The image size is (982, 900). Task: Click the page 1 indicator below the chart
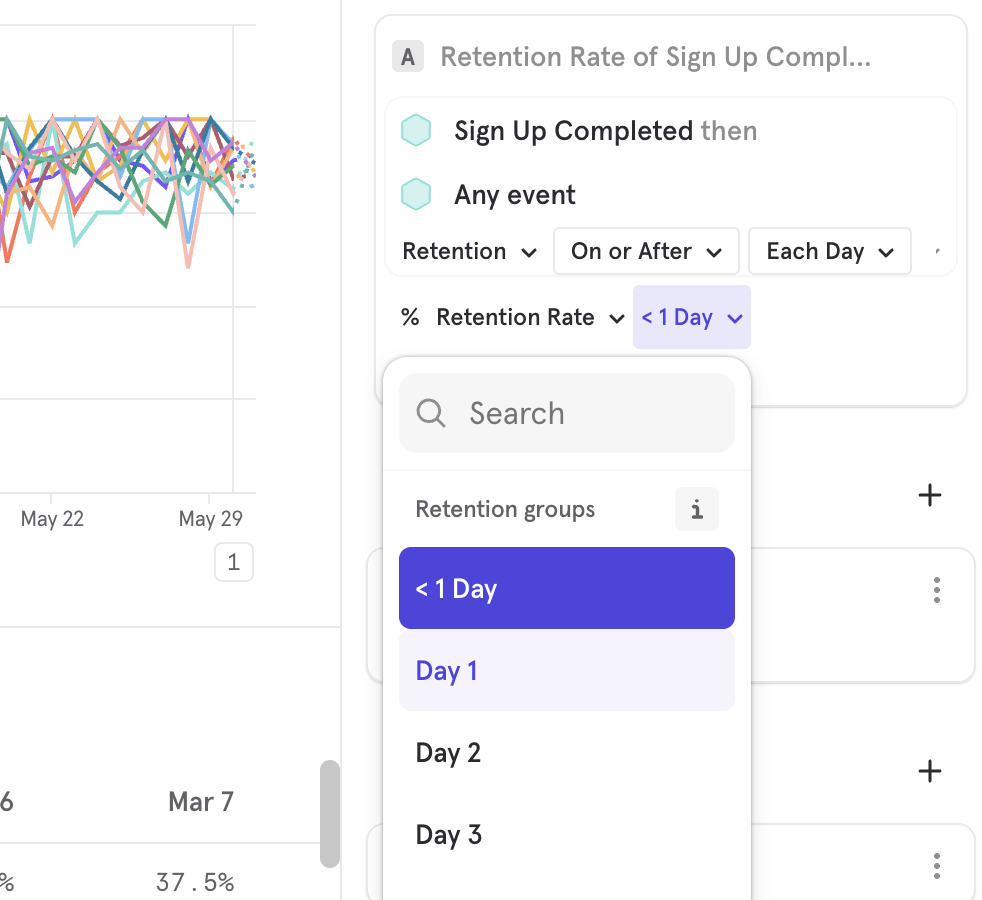click(233, 562)
